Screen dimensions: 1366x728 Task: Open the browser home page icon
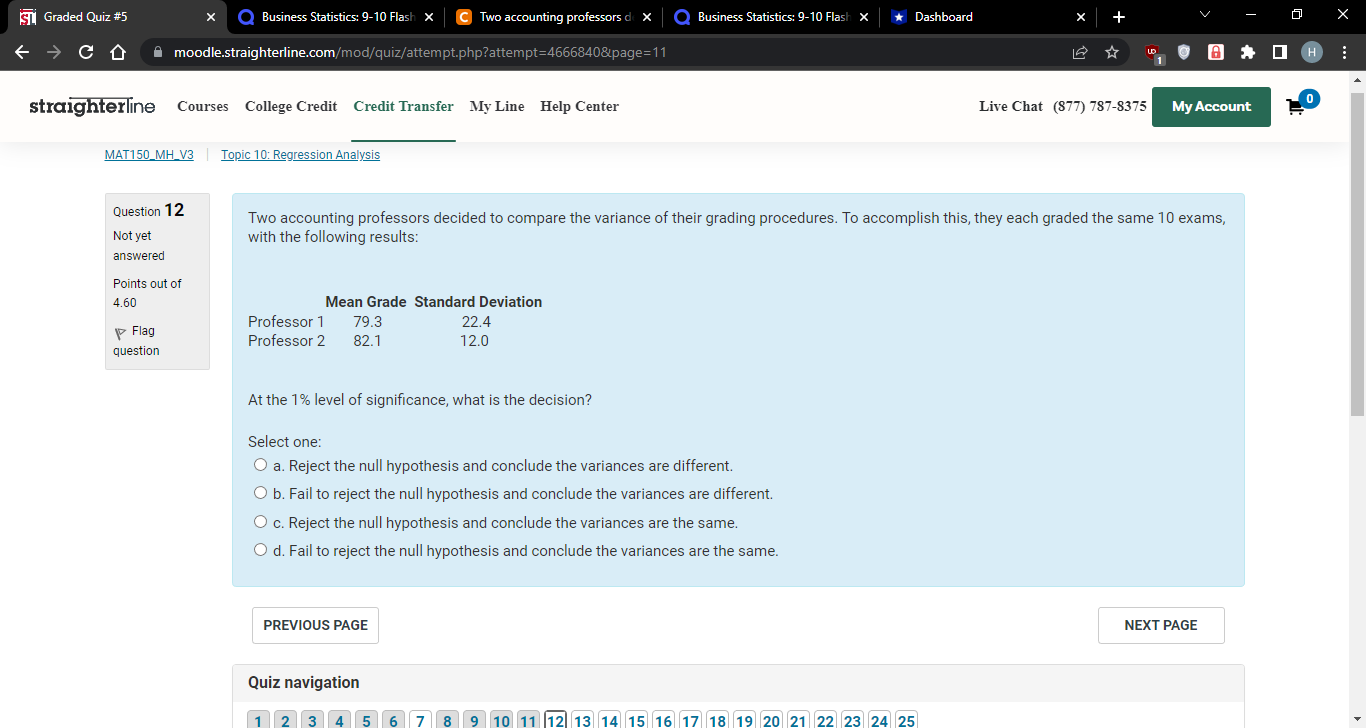(116, 52)
